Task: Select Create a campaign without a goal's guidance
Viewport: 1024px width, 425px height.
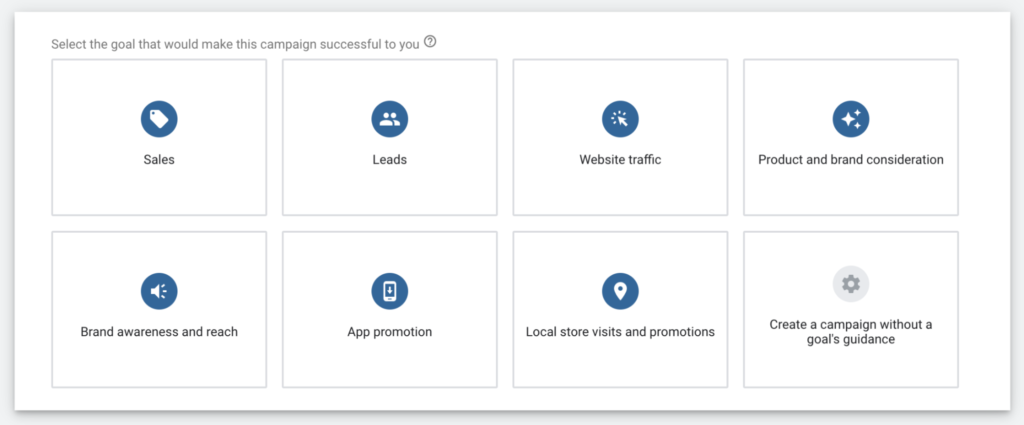Action: coord(850,332)
